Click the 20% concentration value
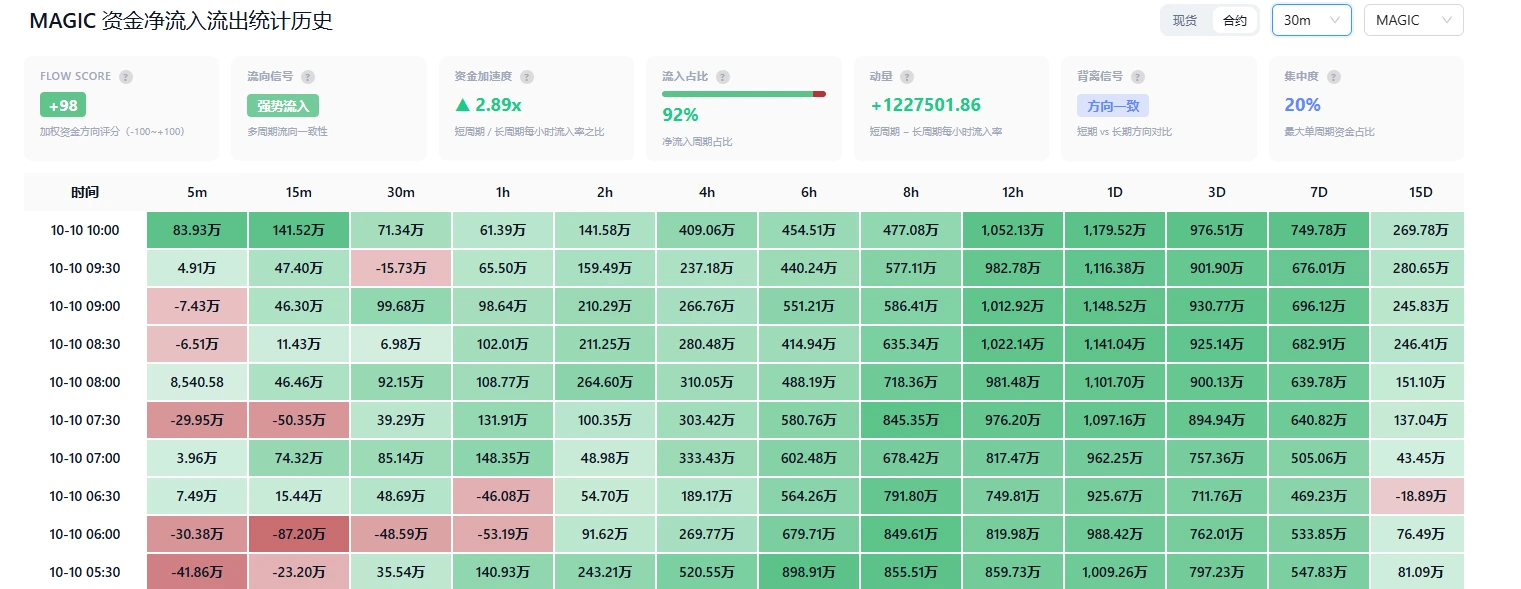This screenshot has width=1521, height=589. (x=1302, y=105)
